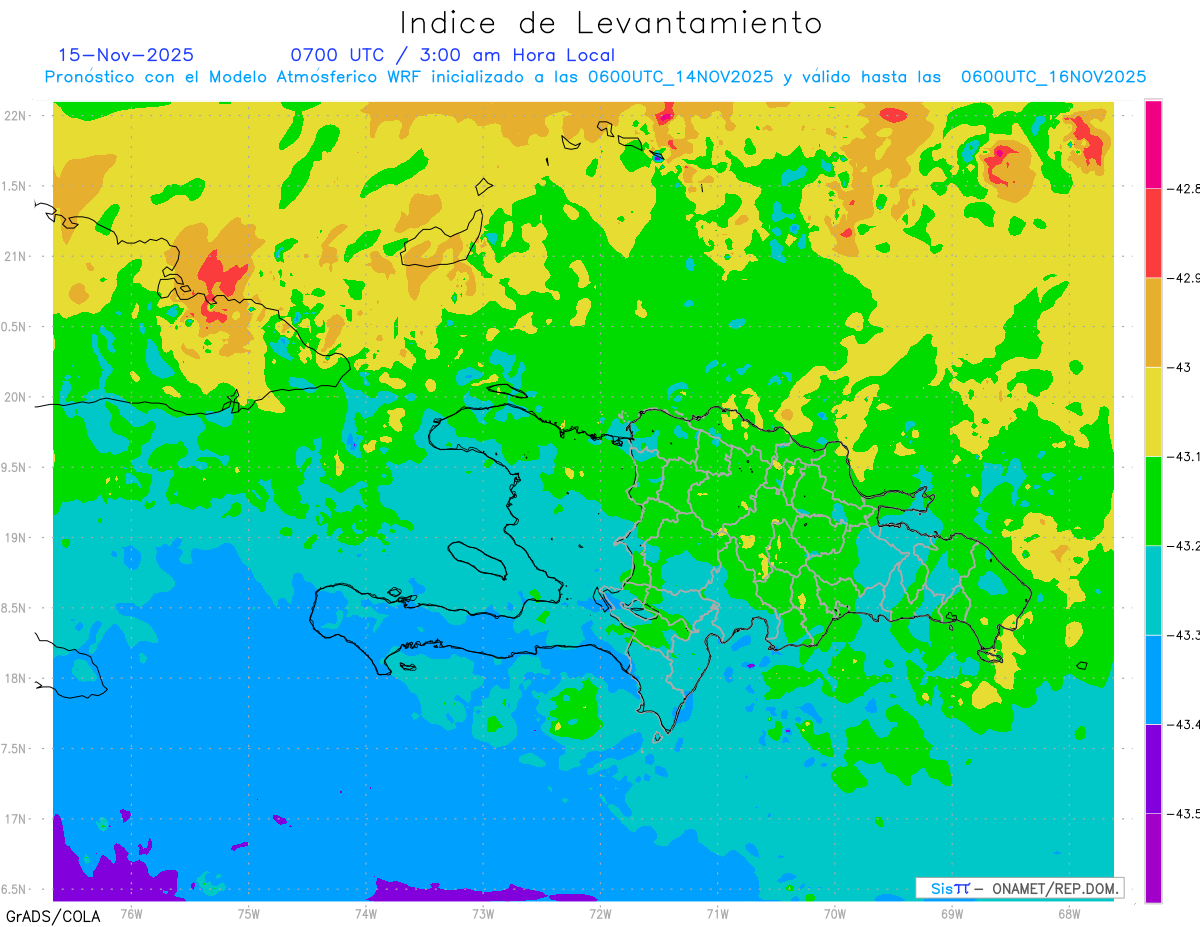Click the magenta swatch atop the legend
This screenshot has width=1200, height=927.
coord(1153,144)
